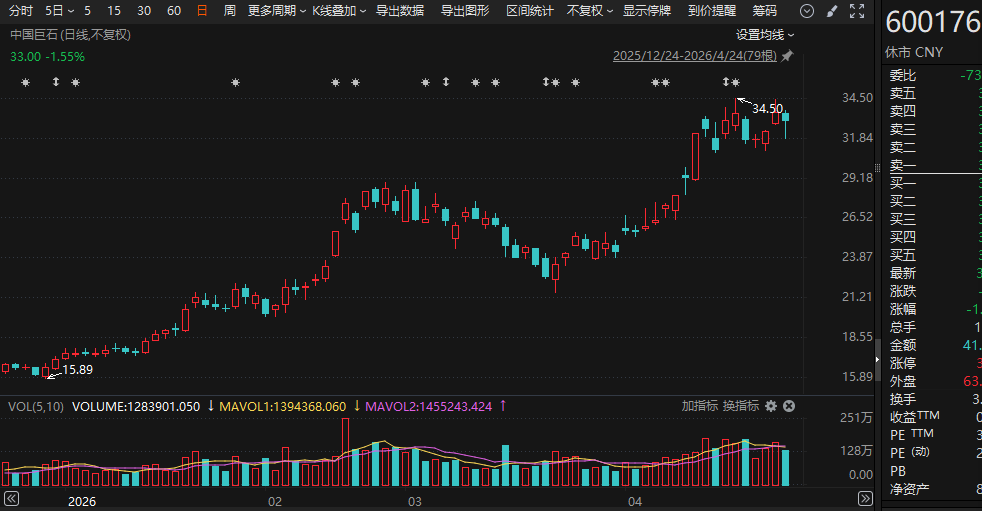982x511 pixels.
Task: Click 导出数据 export data button
Action: pyautogui.click(x=400, y=11)
